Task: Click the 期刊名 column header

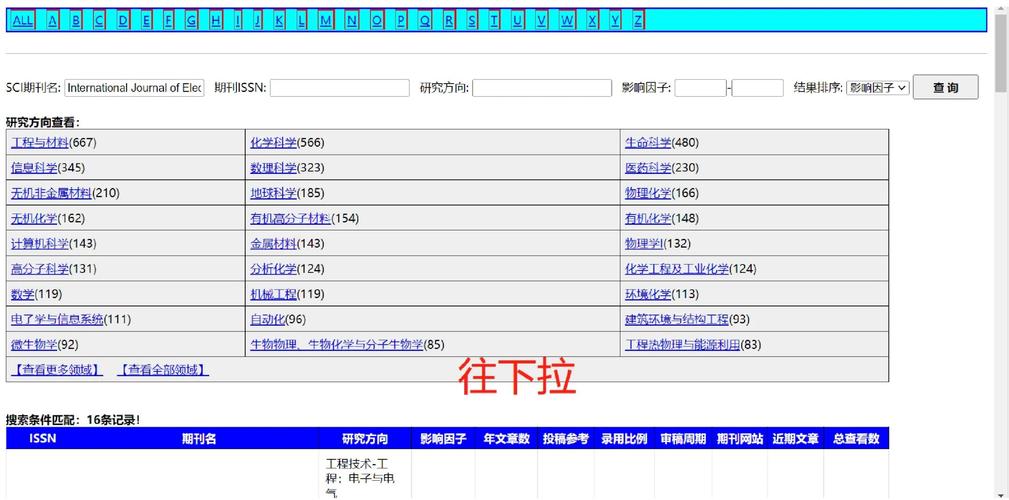Action: point(199,439)
